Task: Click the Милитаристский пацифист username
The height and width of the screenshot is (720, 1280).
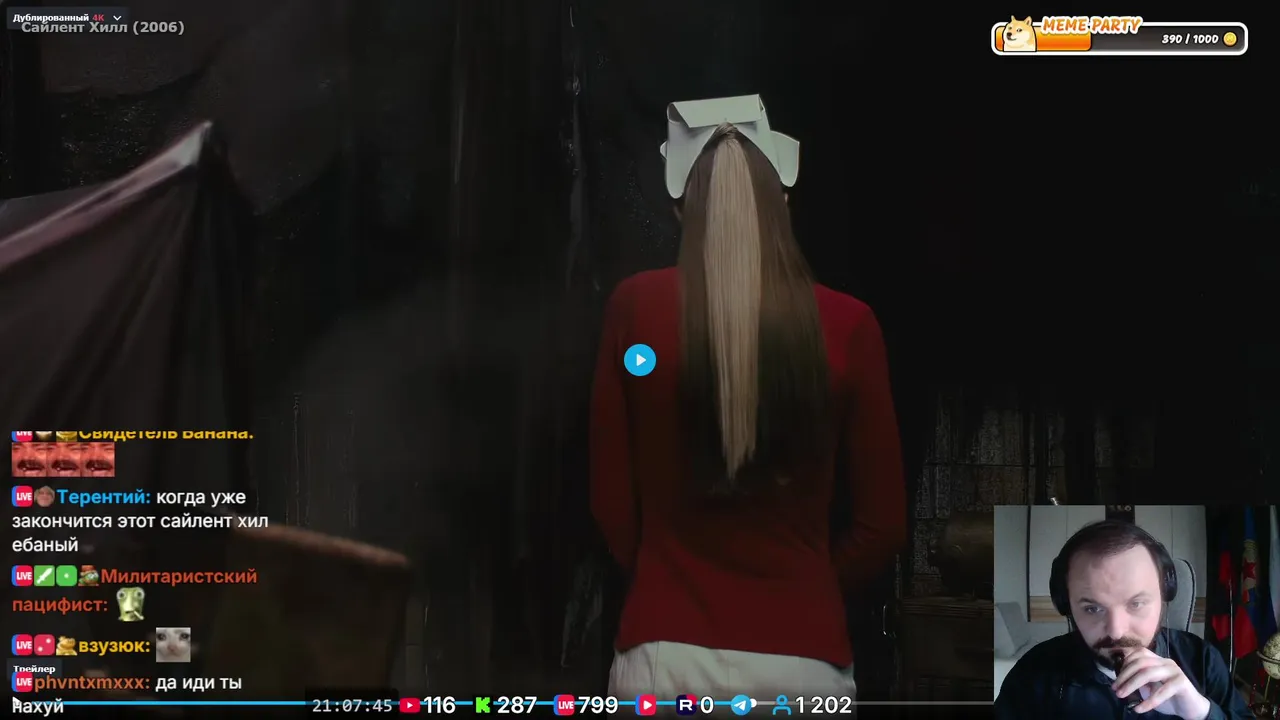Action: click(x=134, y=590)
